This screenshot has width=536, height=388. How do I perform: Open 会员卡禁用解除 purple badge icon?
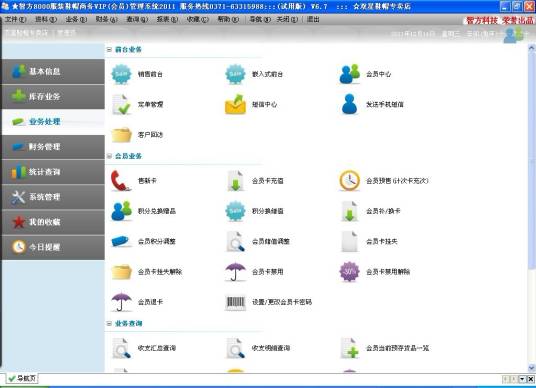click(x=349, y=272)
